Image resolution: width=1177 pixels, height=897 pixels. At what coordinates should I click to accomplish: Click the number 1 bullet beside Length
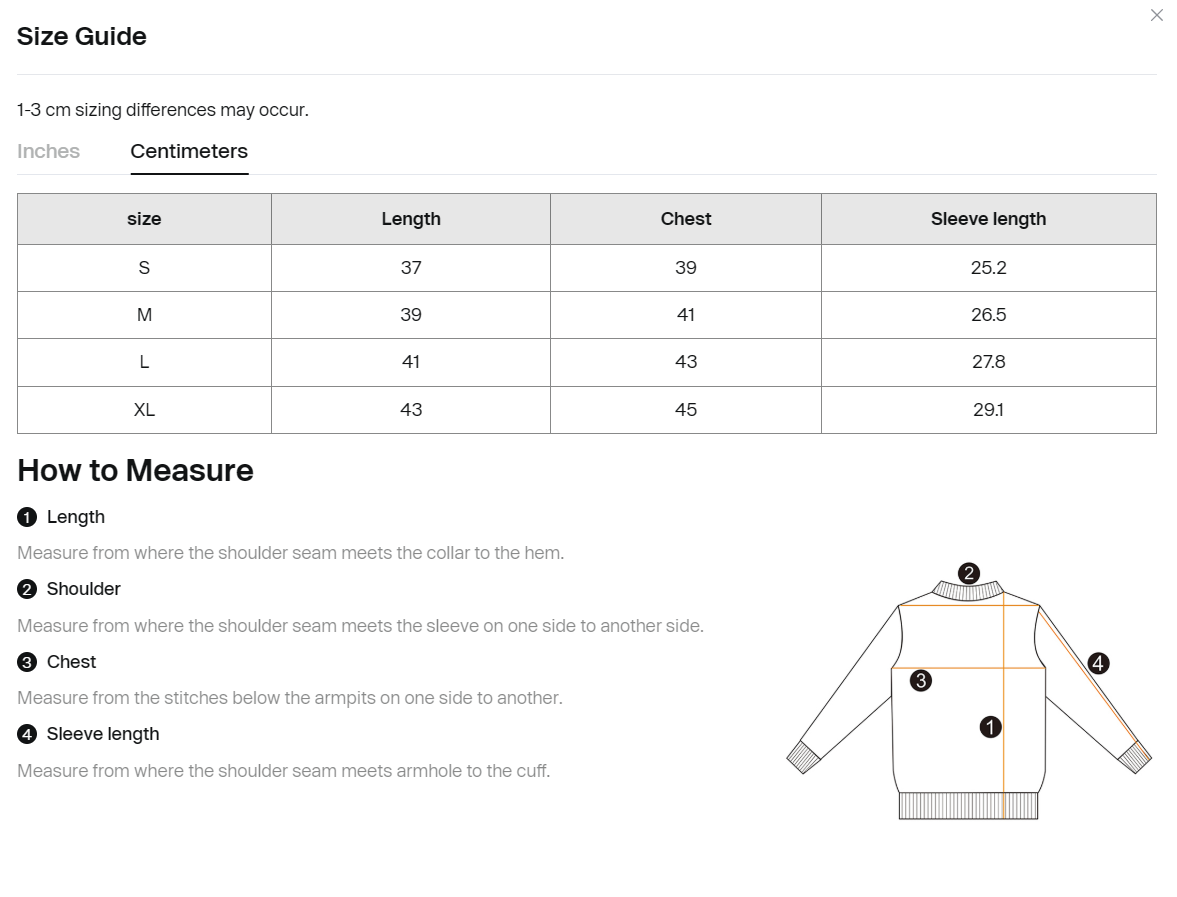coord(27,517)
